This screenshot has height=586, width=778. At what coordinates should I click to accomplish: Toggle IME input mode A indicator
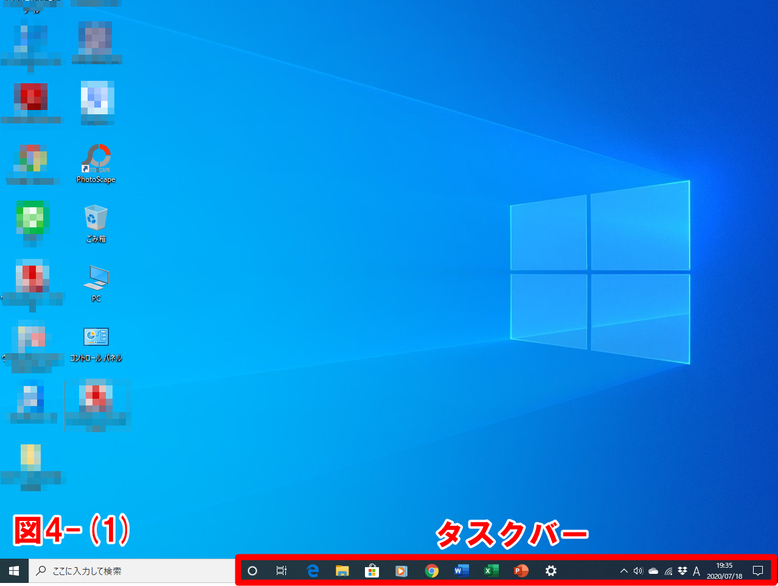(x=696, y=571)
